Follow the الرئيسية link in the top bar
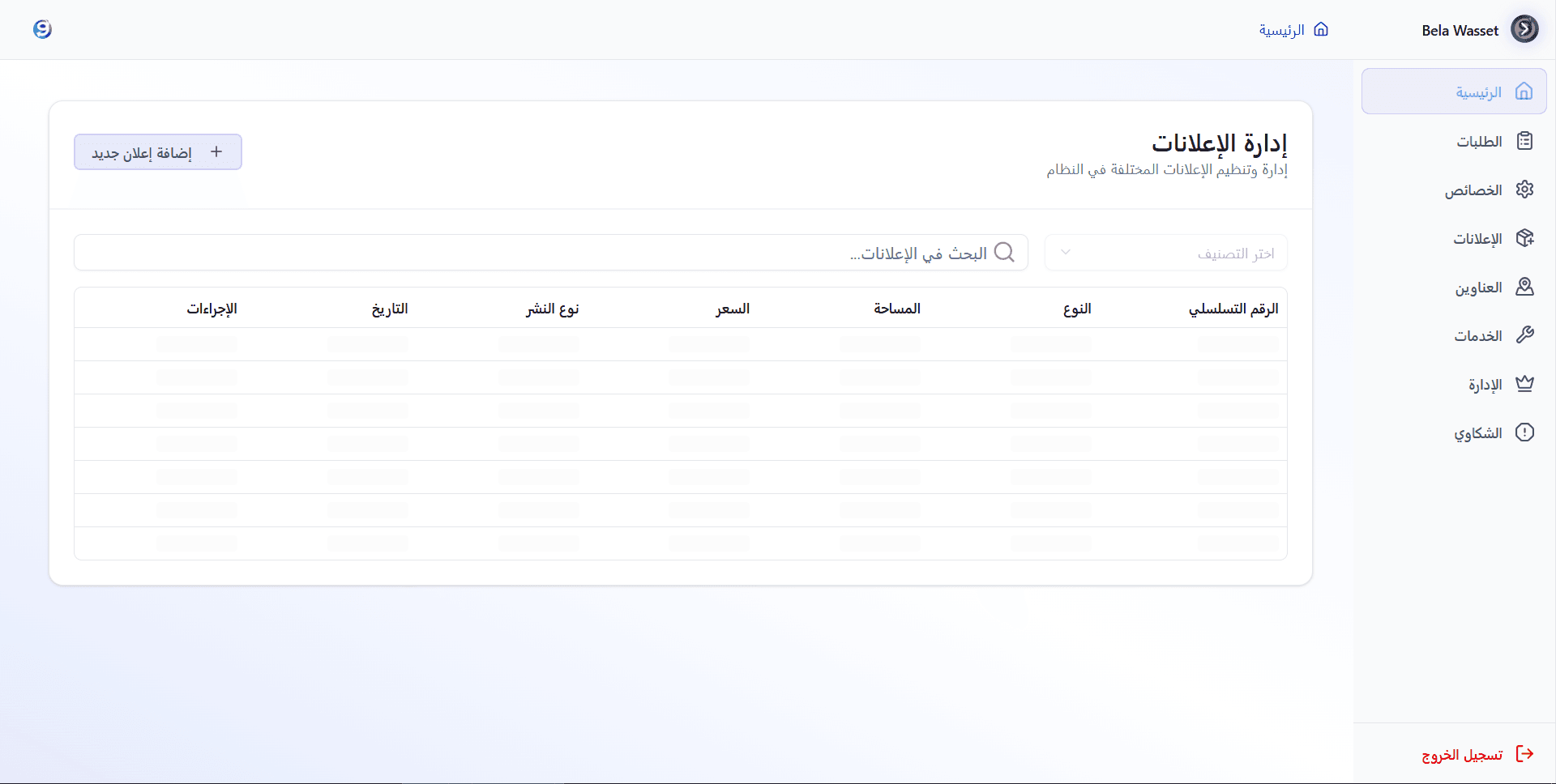The height and width of the screenshot is (784, 1556). (x=1281, y=30)
